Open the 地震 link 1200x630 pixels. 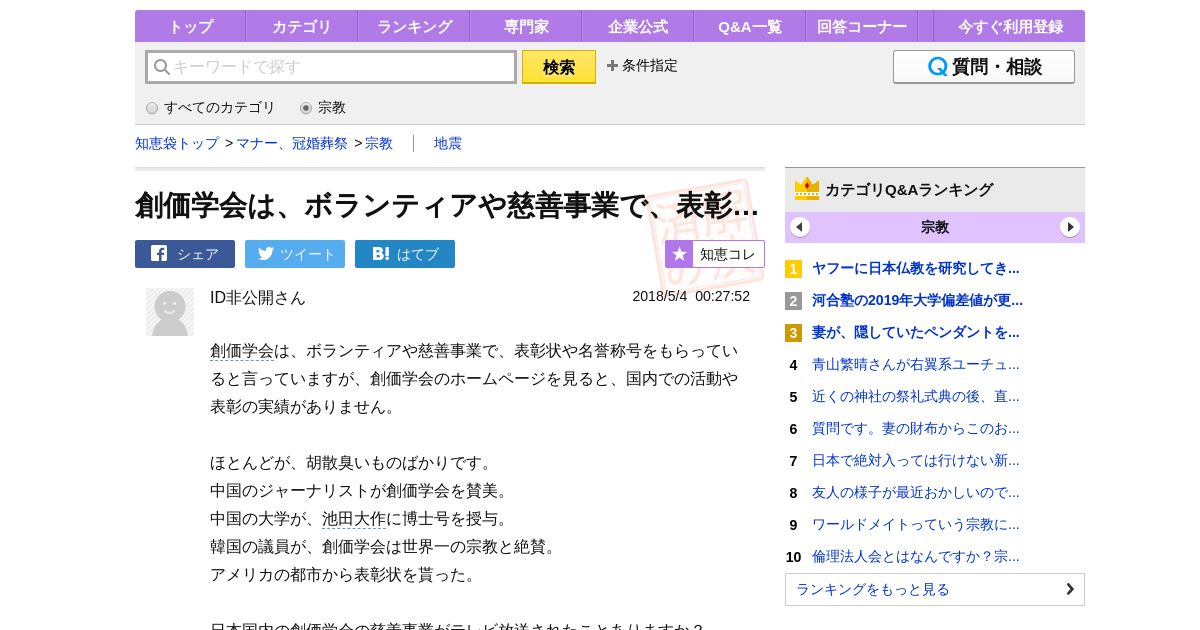pos(448,143)
